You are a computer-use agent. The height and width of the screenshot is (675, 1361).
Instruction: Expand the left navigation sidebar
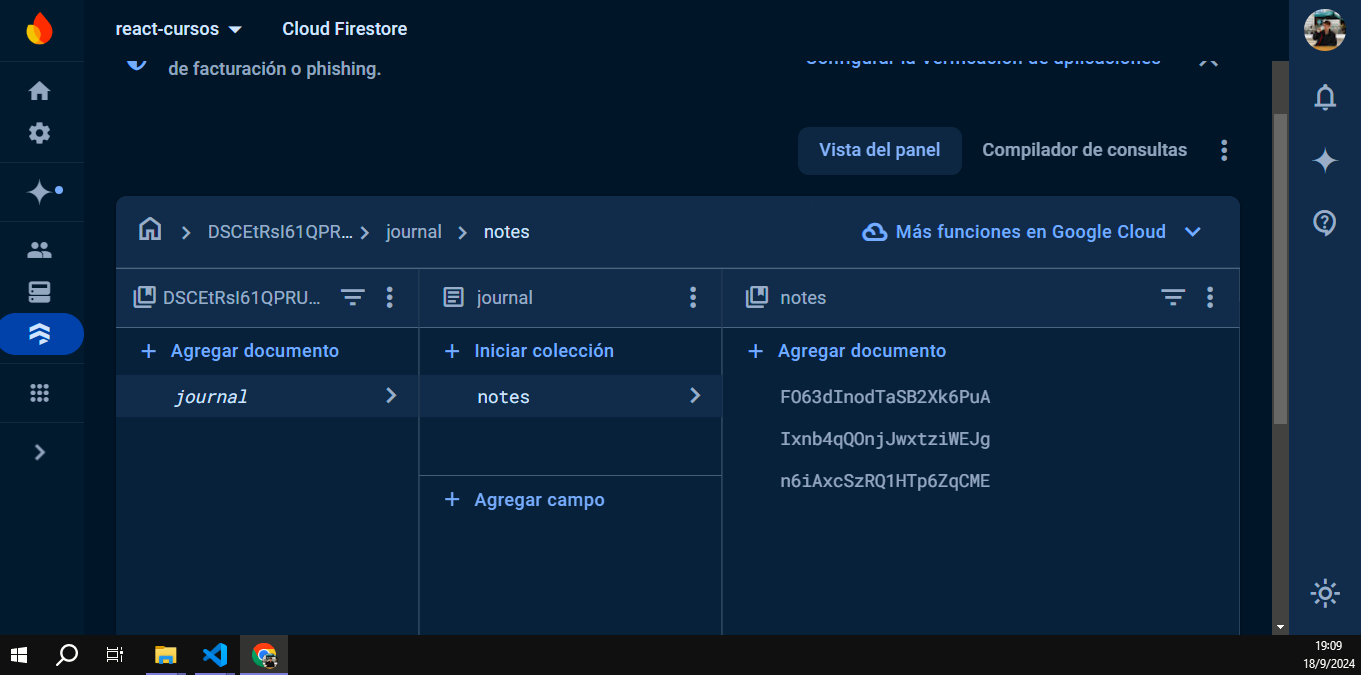coord(39,452)
